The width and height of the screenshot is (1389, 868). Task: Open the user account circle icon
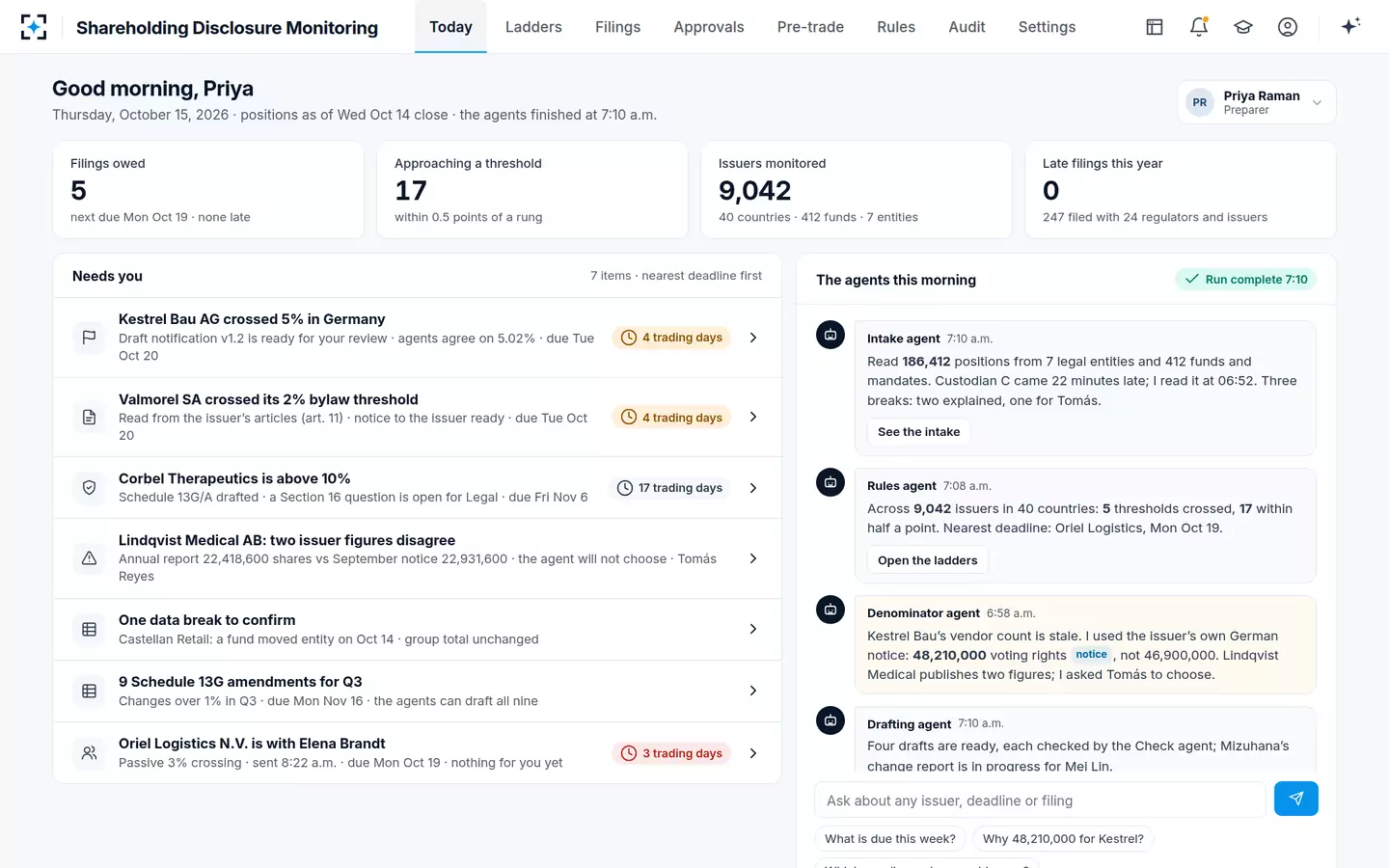(1288, 27)
